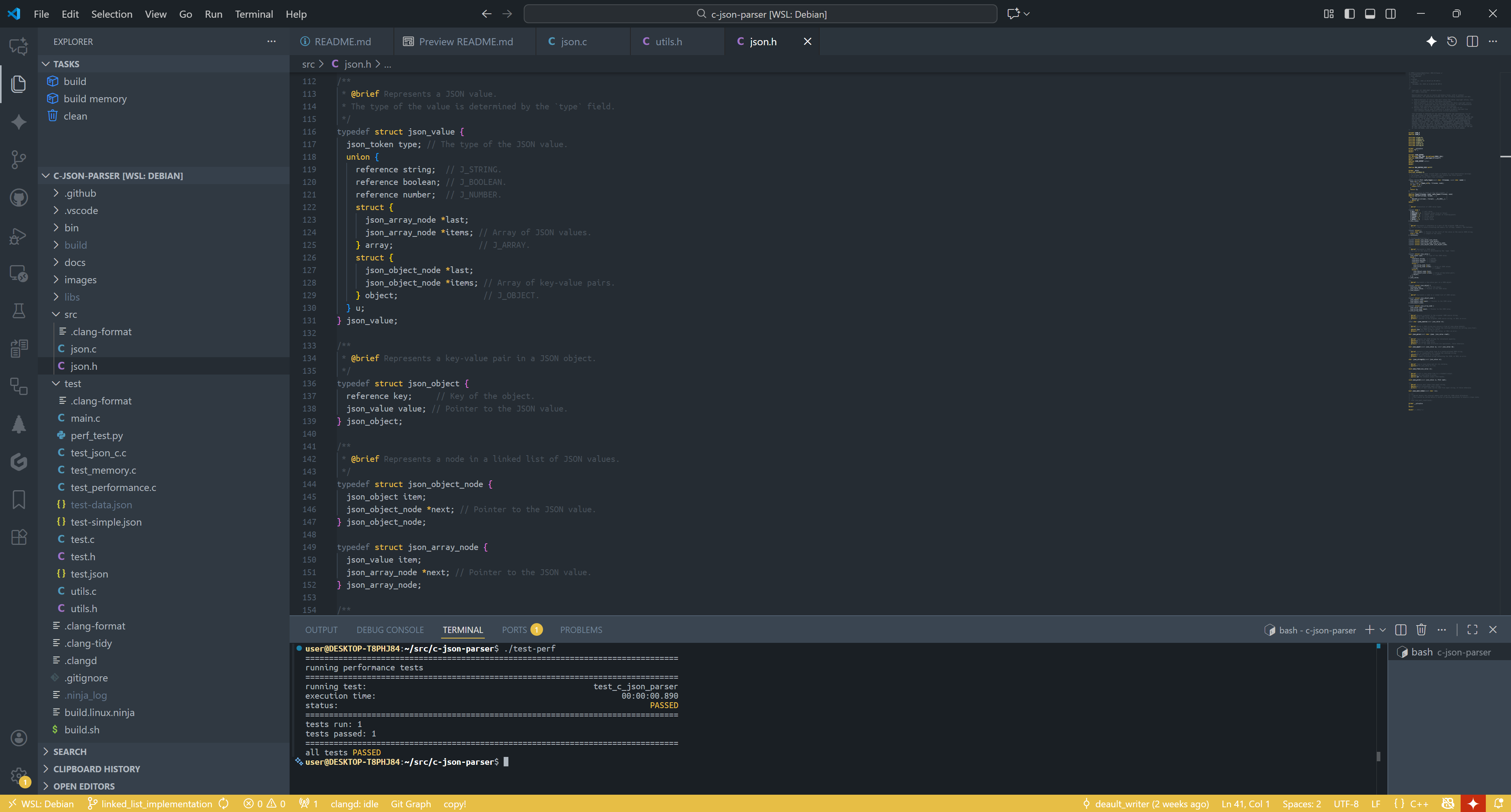Viewport: 1511px width, 812px height.
Task: Click the UTF-8 encoding indicator
Action: pos(1346,804)
